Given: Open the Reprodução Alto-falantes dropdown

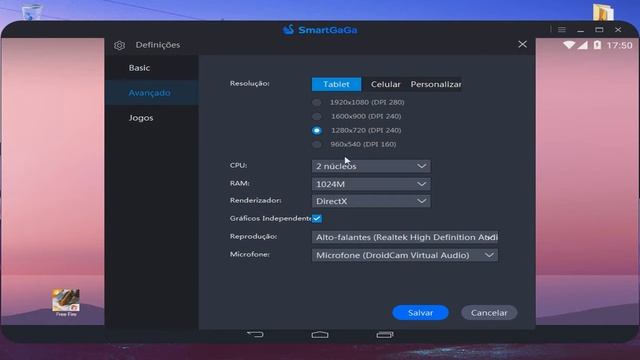Looking at the screenshot, I should click(405, 237).
